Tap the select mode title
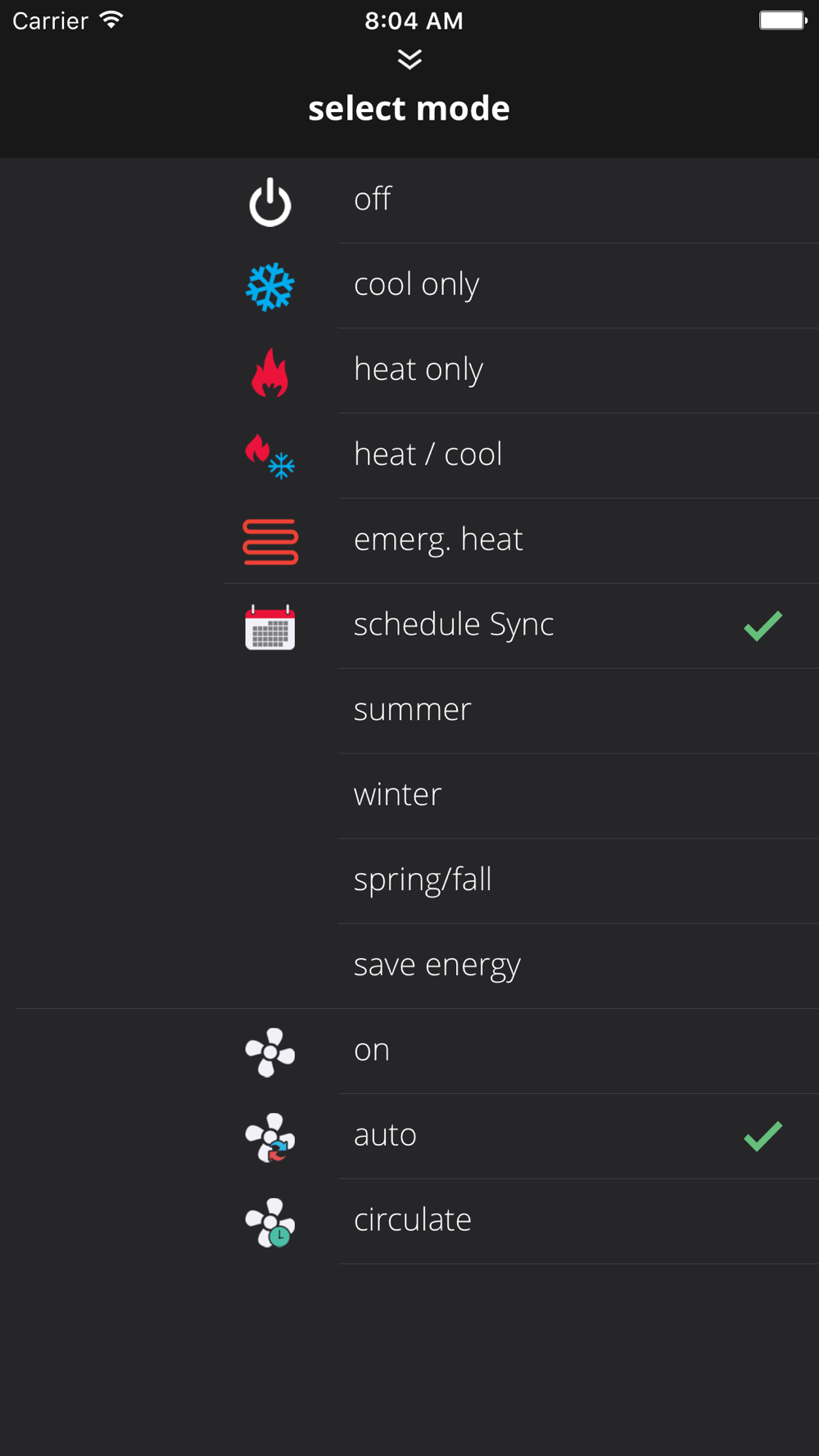This screenshot has height=1456, width=819. click(x=409, y=108)
